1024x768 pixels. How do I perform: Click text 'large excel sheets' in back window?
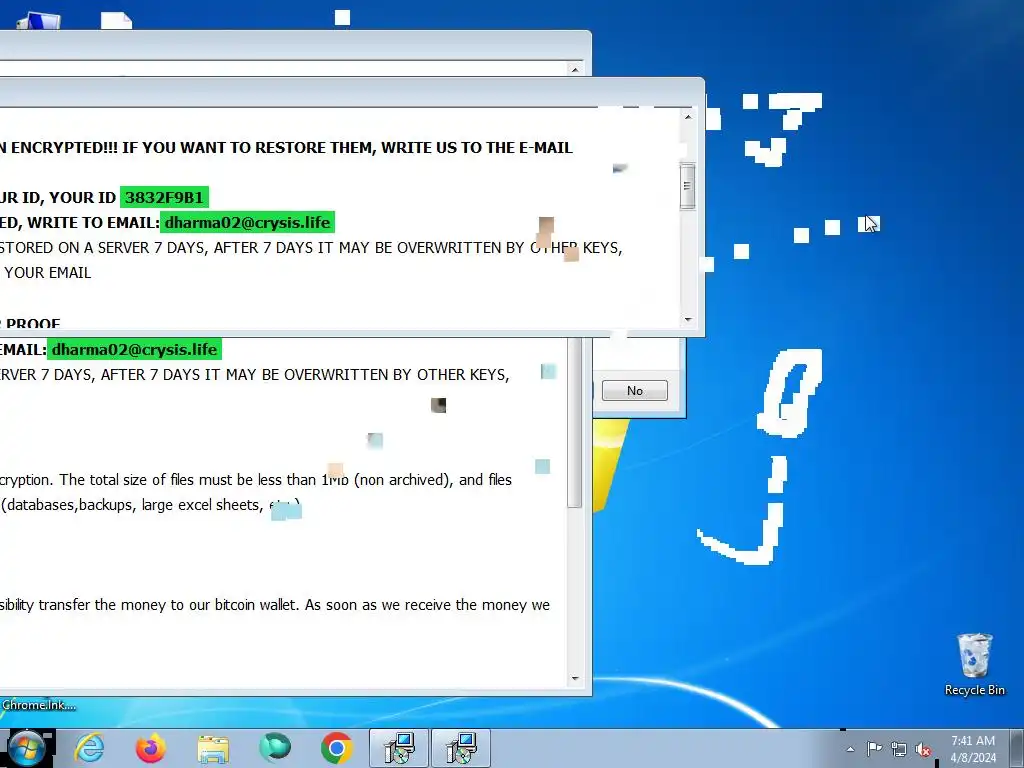pyautogui.click(x=202, y=505)
